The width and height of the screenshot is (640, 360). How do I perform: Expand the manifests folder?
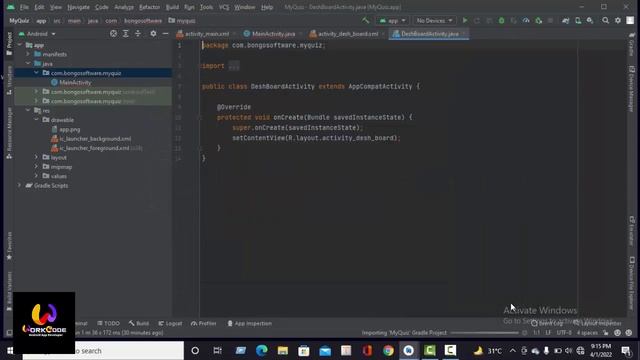pyautogui.click(x=28, y=54)
